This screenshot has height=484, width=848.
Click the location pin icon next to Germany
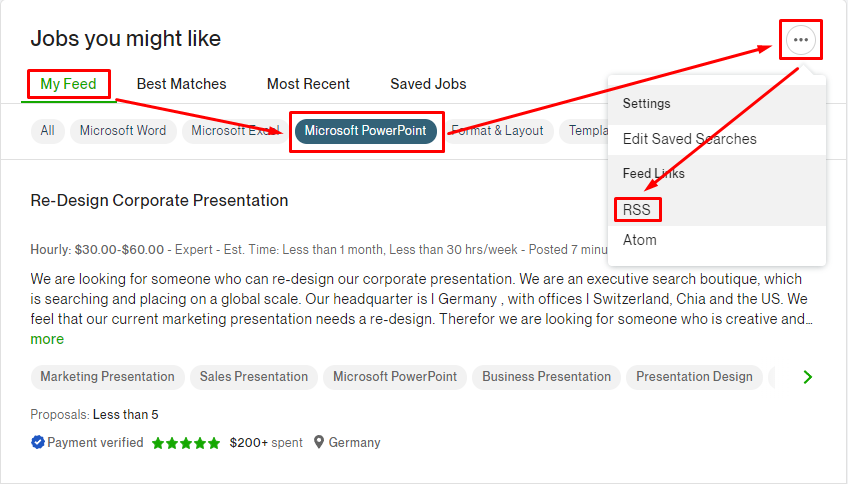(x=319, y=442)
